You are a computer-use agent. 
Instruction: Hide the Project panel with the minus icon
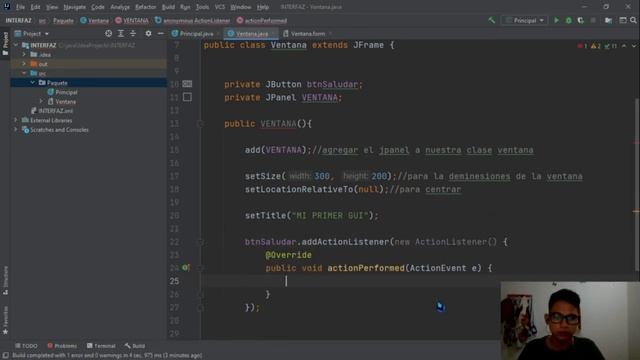point(160,33)
